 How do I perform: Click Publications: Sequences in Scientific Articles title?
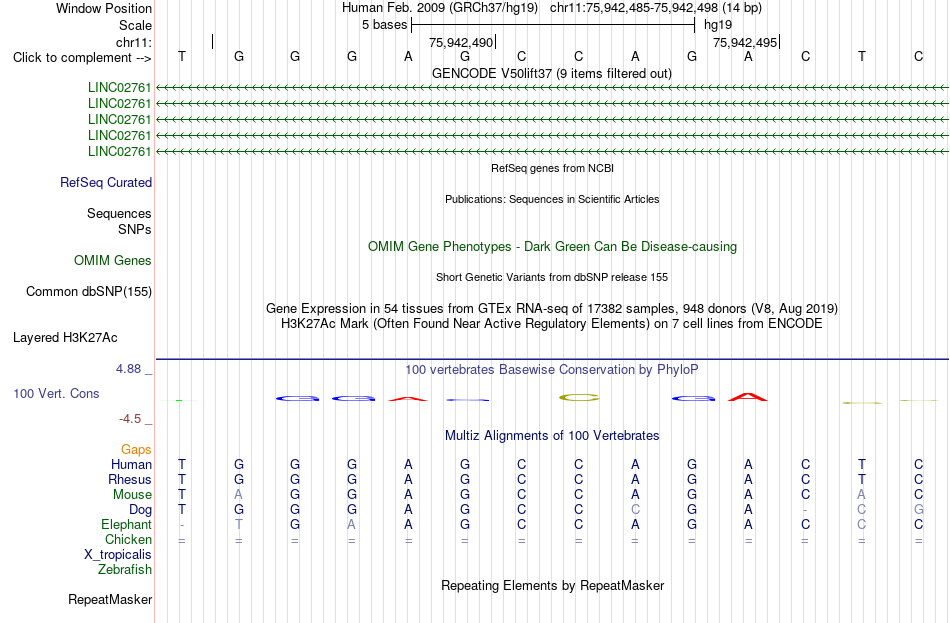552,199
